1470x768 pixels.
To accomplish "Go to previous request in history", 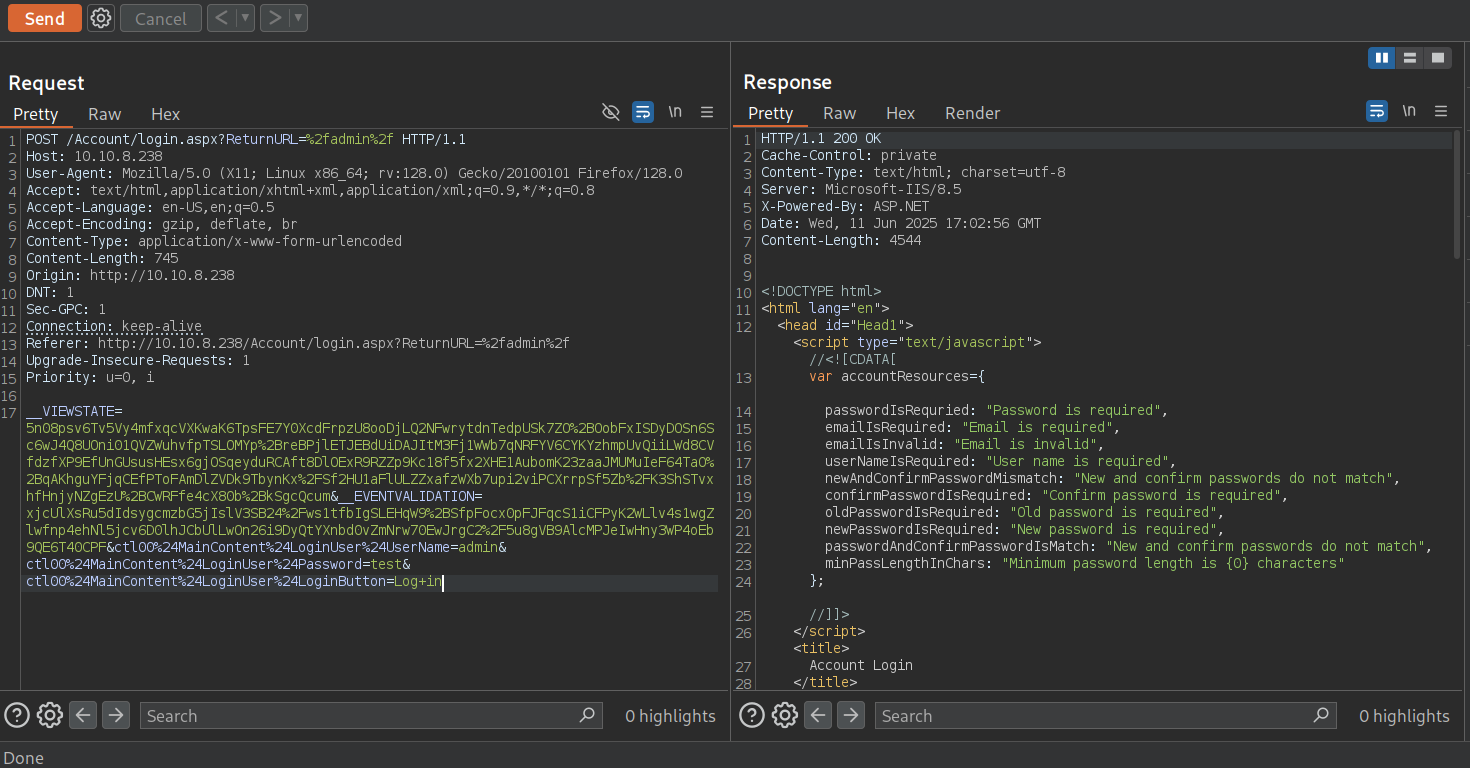I will (222, 18).
